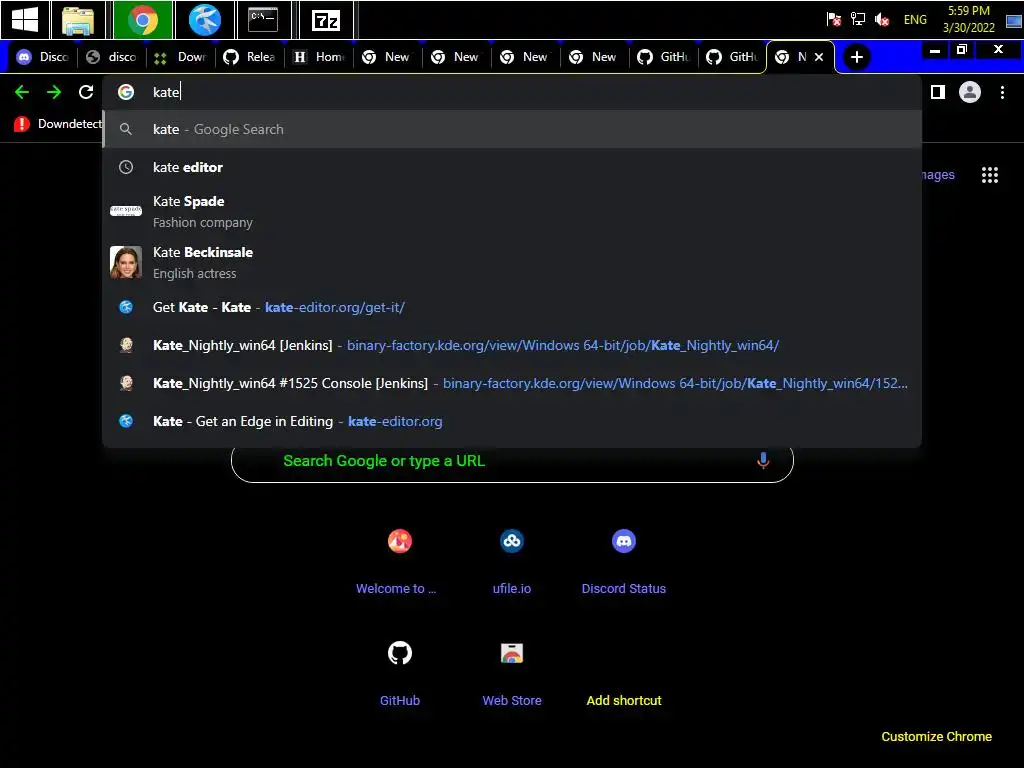Screen dimensions: 1024x768
Task: Click the magnifier icon beside kate search
Action: pyautogui.click(x=126, y=129)
